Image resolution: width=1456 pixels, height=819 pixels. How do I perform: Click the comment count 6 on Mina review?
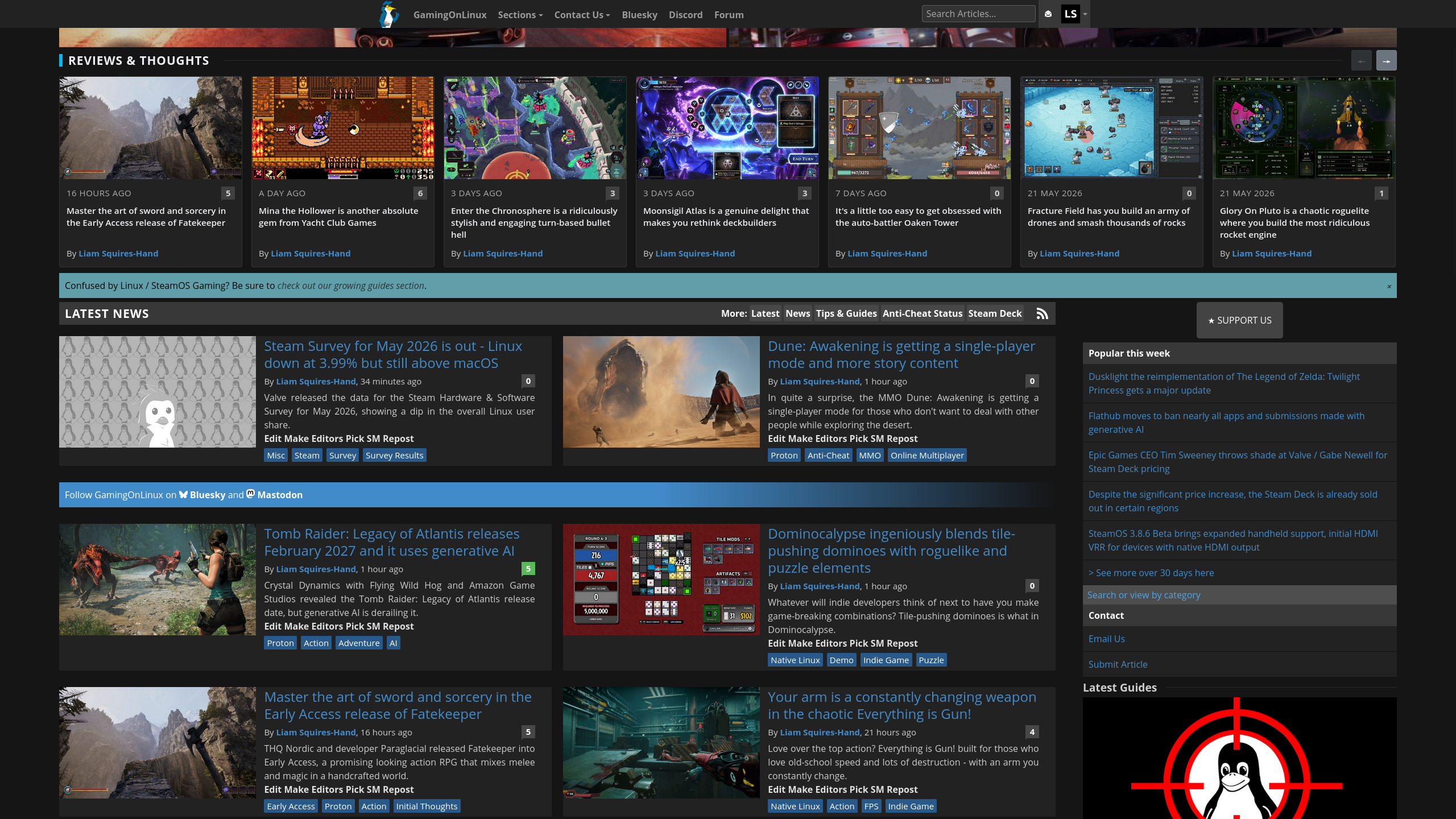coord(420,193)
